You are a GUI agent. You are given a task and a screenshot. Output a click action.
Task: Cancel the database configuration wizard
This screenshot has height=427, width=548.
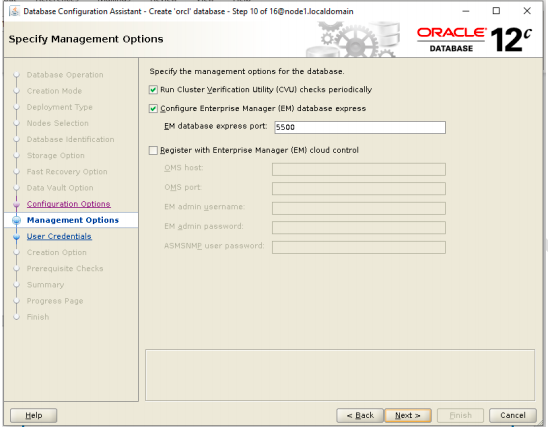tap(513, 415)
